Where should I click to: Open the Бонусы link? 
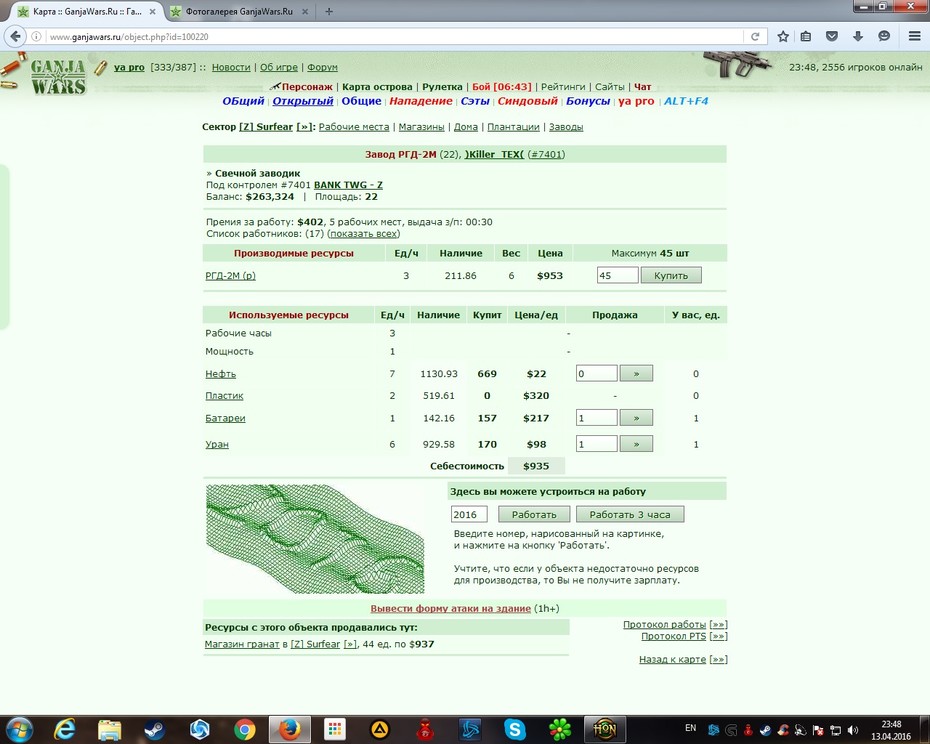pos(588,101)
